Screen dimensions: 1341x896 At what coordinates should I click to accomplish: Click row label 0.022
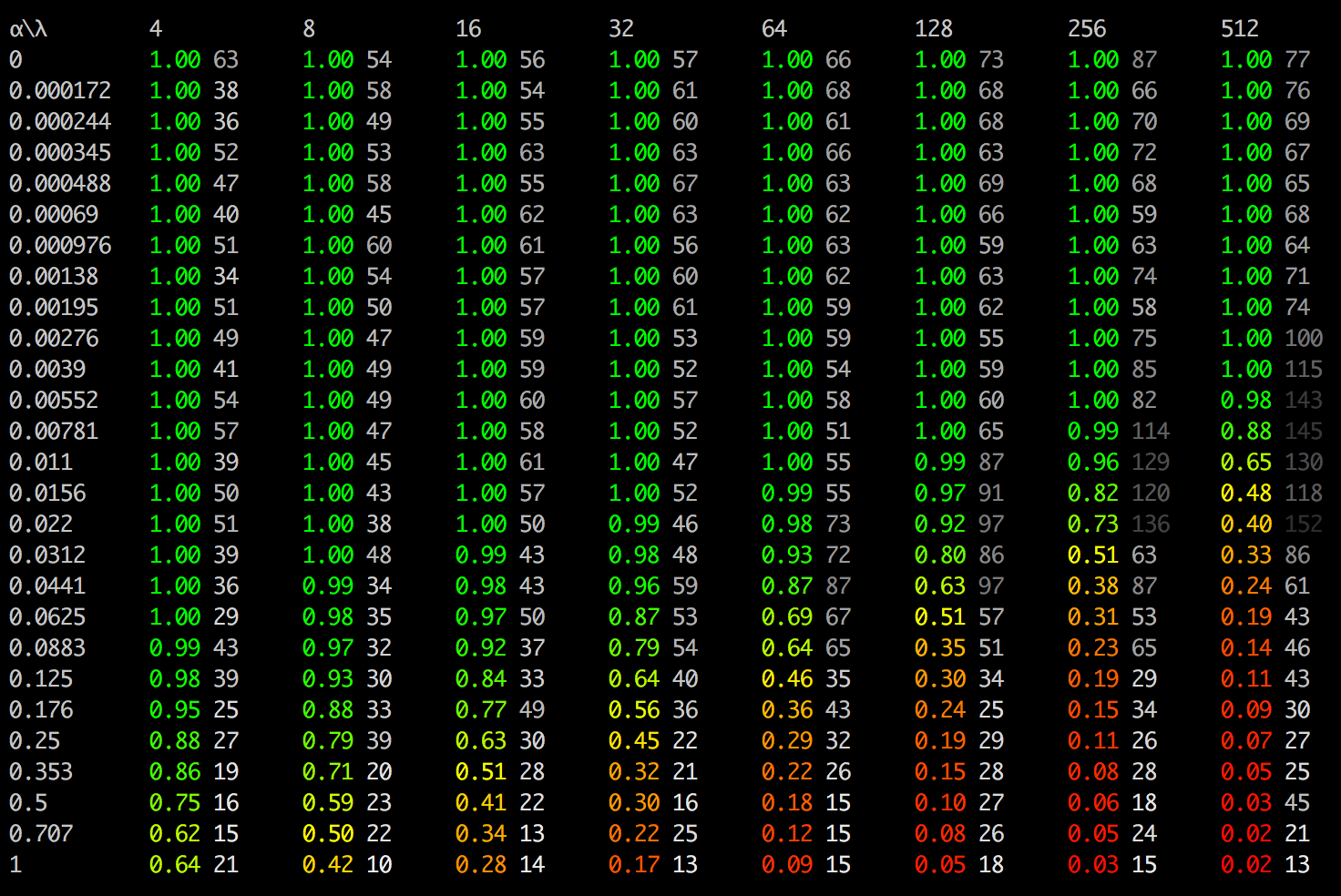[x=41, y=524]
